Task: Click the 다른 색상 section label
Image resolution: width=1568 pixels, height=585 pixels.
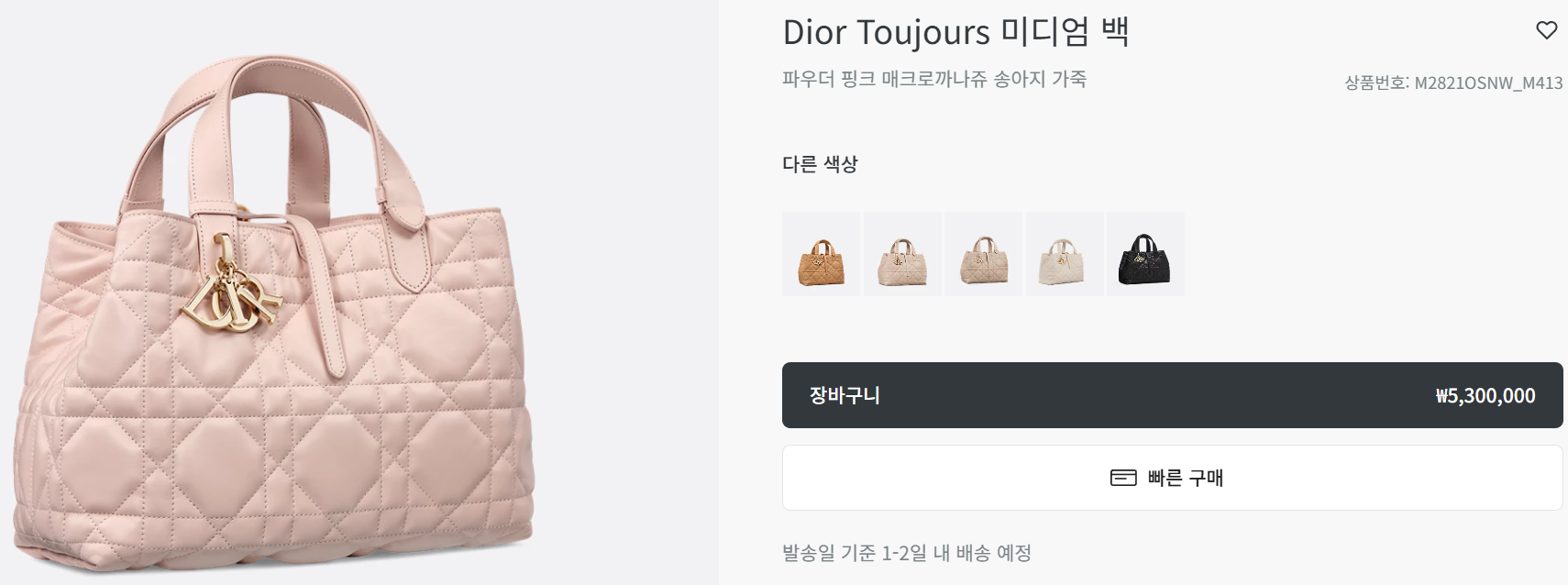Action: 820,164
